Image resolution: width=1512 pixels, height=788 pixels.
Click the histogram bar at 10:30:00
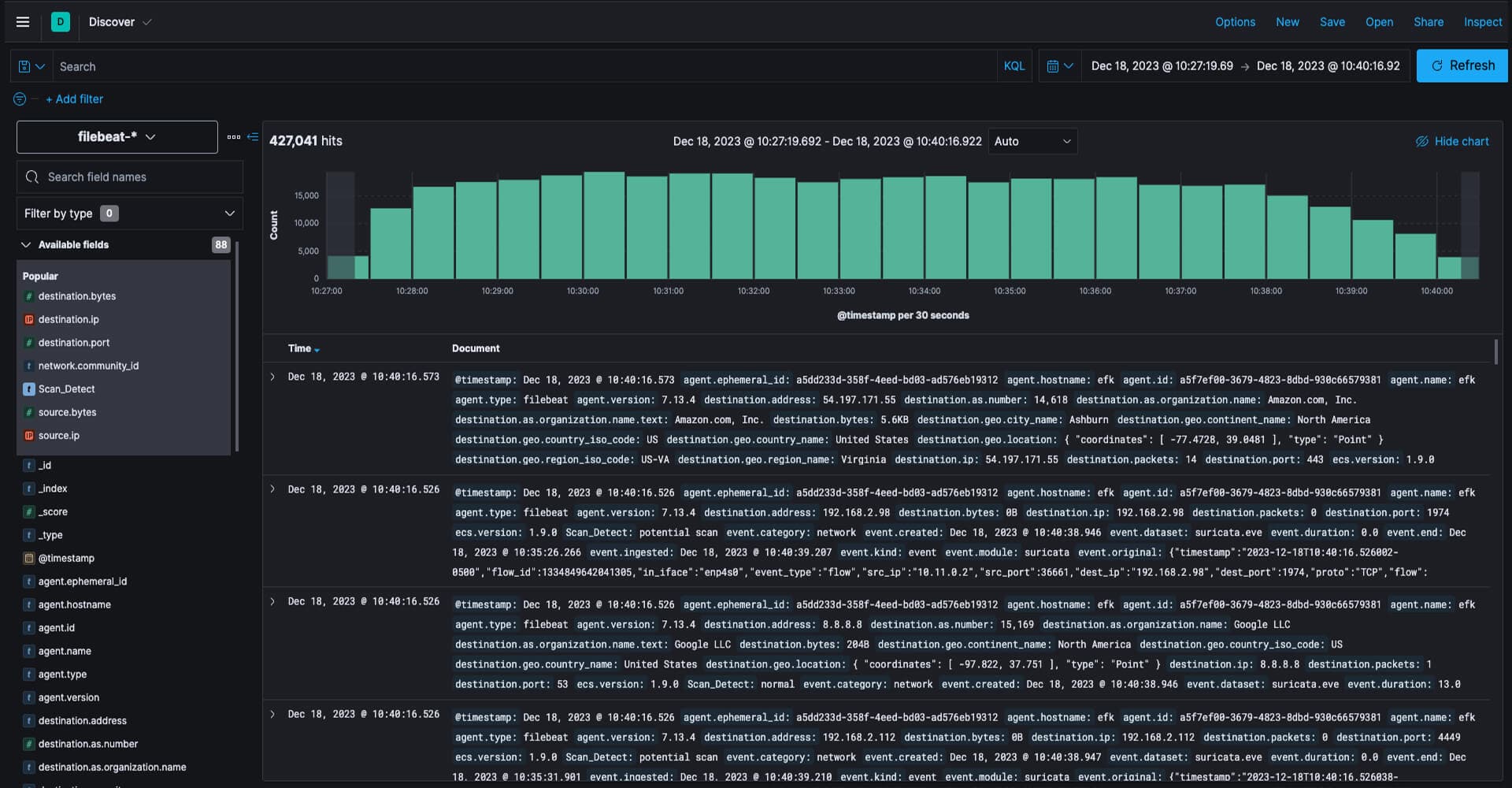603,225
